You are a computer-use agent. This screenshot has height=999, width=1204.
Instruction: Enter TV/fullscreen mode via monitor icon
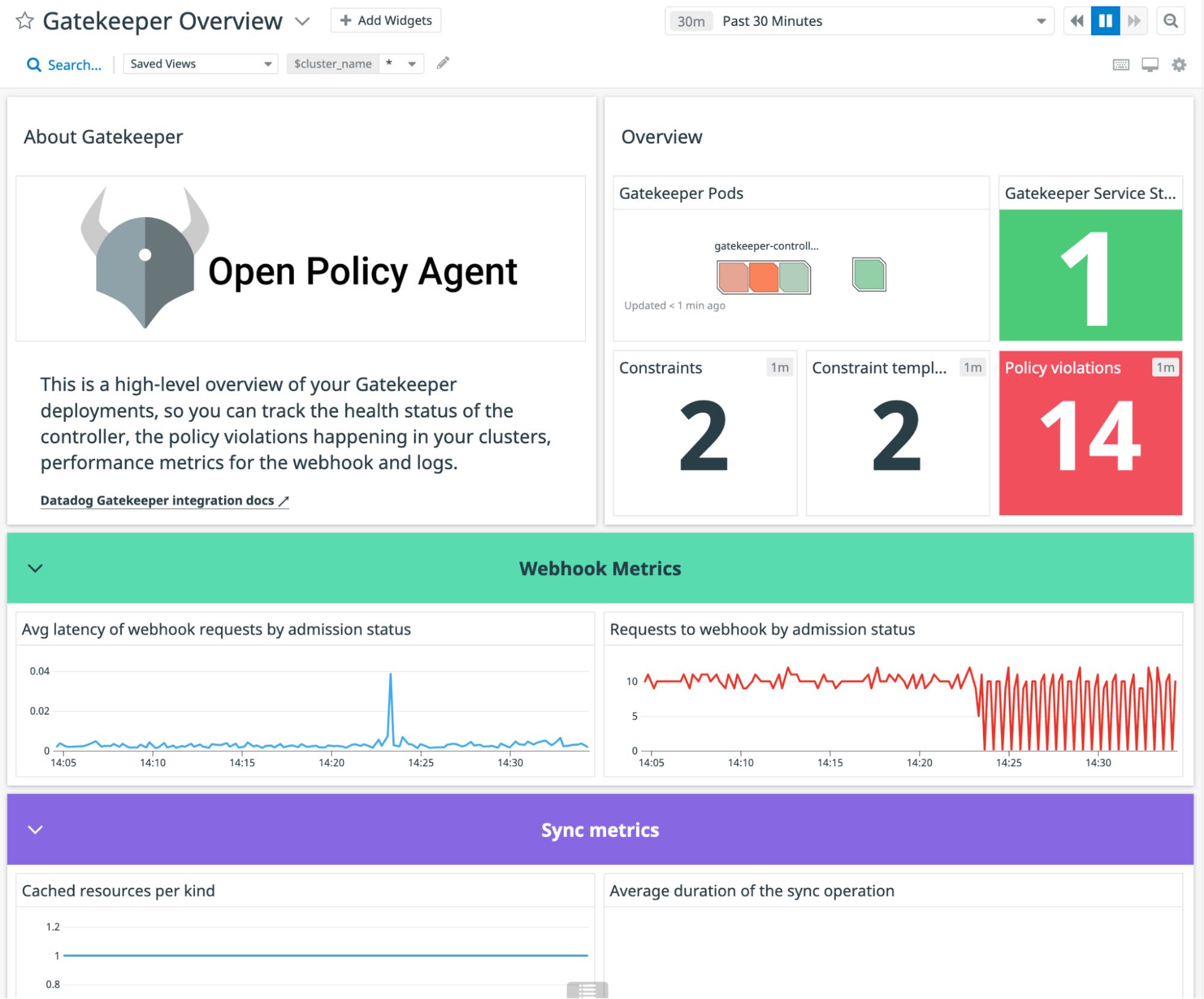point(1149,64)
